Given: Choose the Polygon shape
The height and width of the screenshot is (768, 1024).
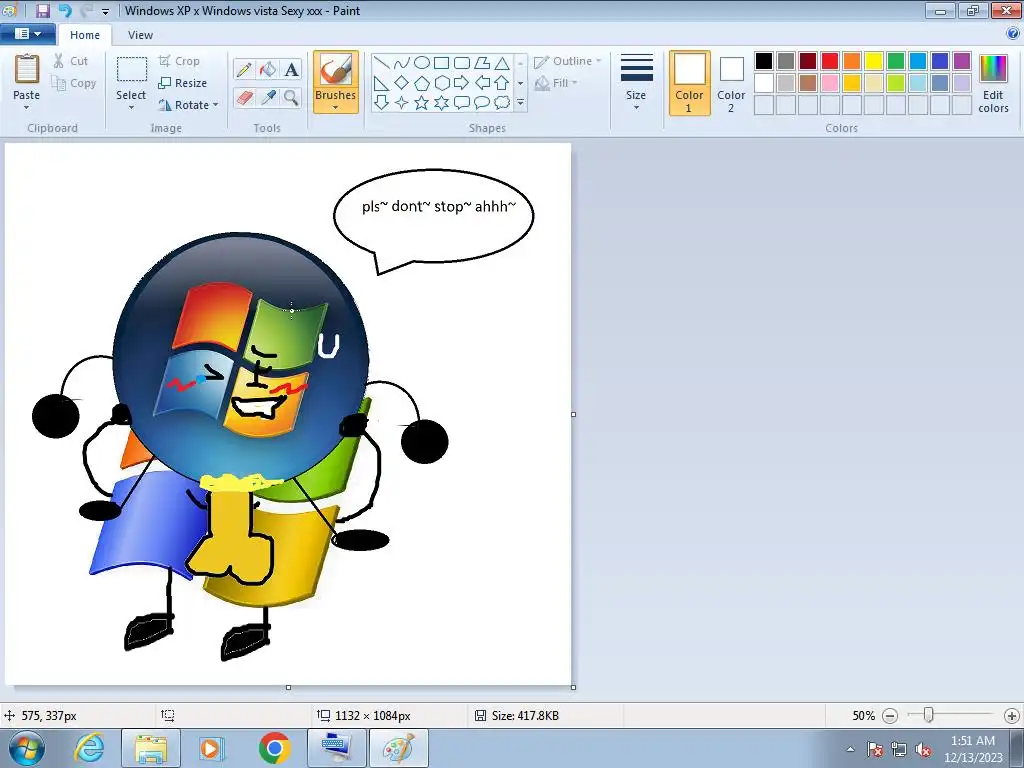Looking at the screenshot, I should pyautogui.click(x=482, y=63).
